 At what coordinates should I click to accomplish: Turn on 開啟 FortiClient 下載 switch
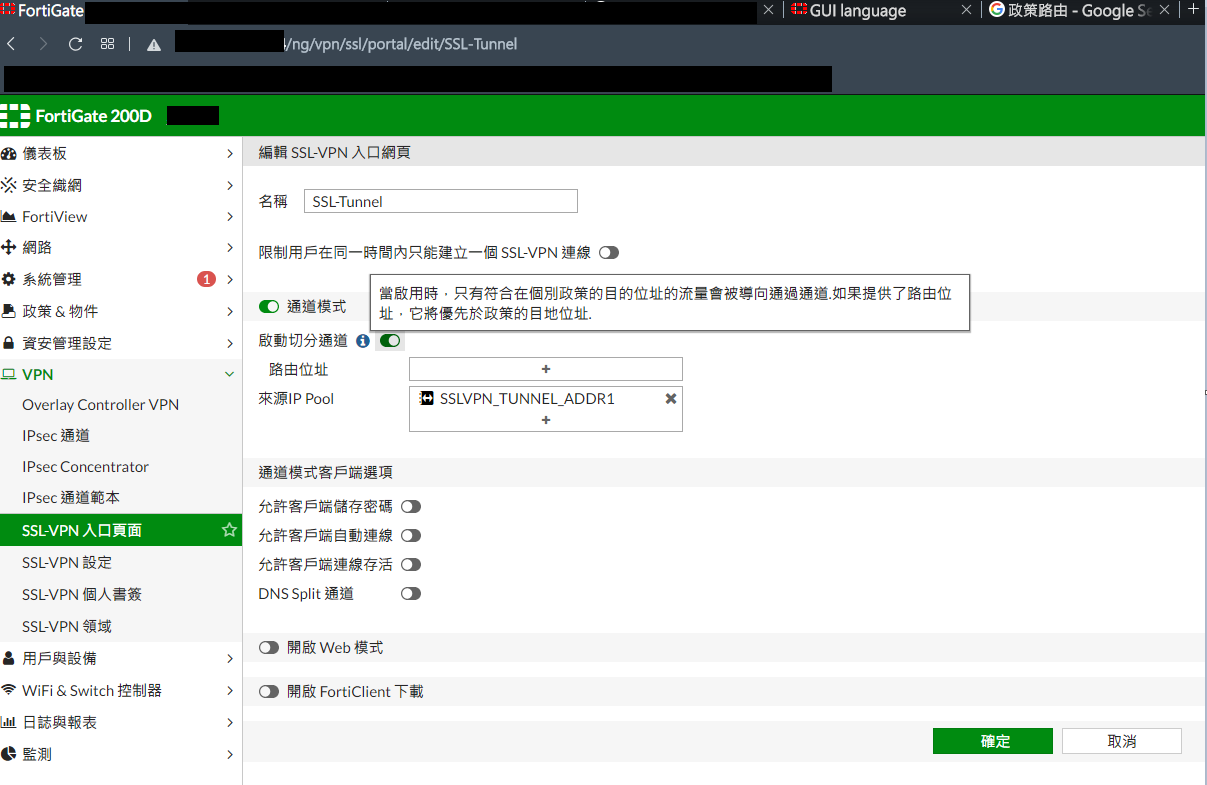(x=269, y=692)
